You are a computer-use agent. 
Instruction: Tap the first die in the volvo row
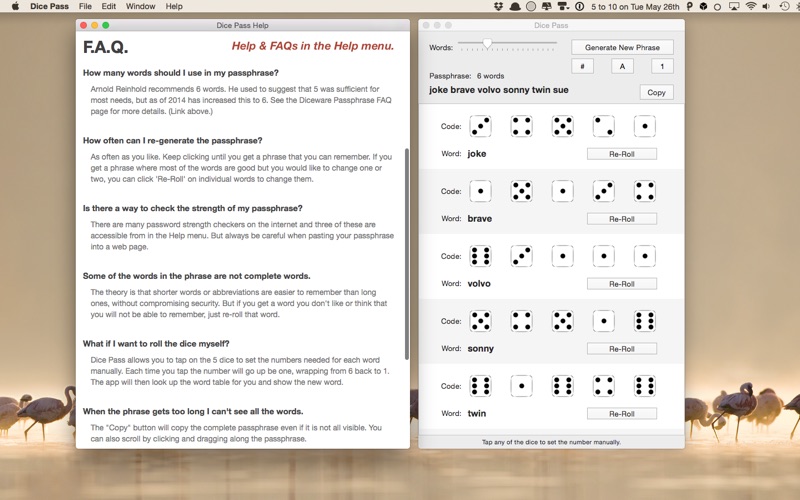pos(480,256)
